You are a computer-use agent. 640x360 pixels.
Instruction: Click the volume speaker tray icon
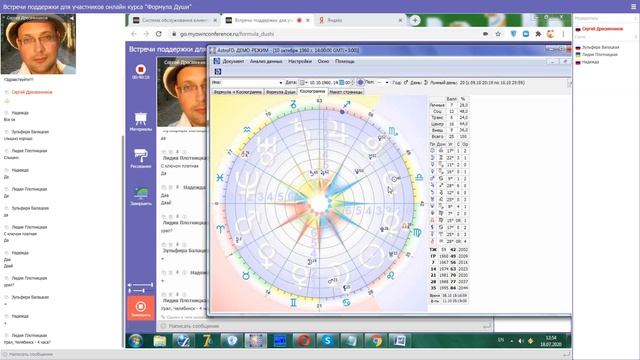(x=521, y=340)
